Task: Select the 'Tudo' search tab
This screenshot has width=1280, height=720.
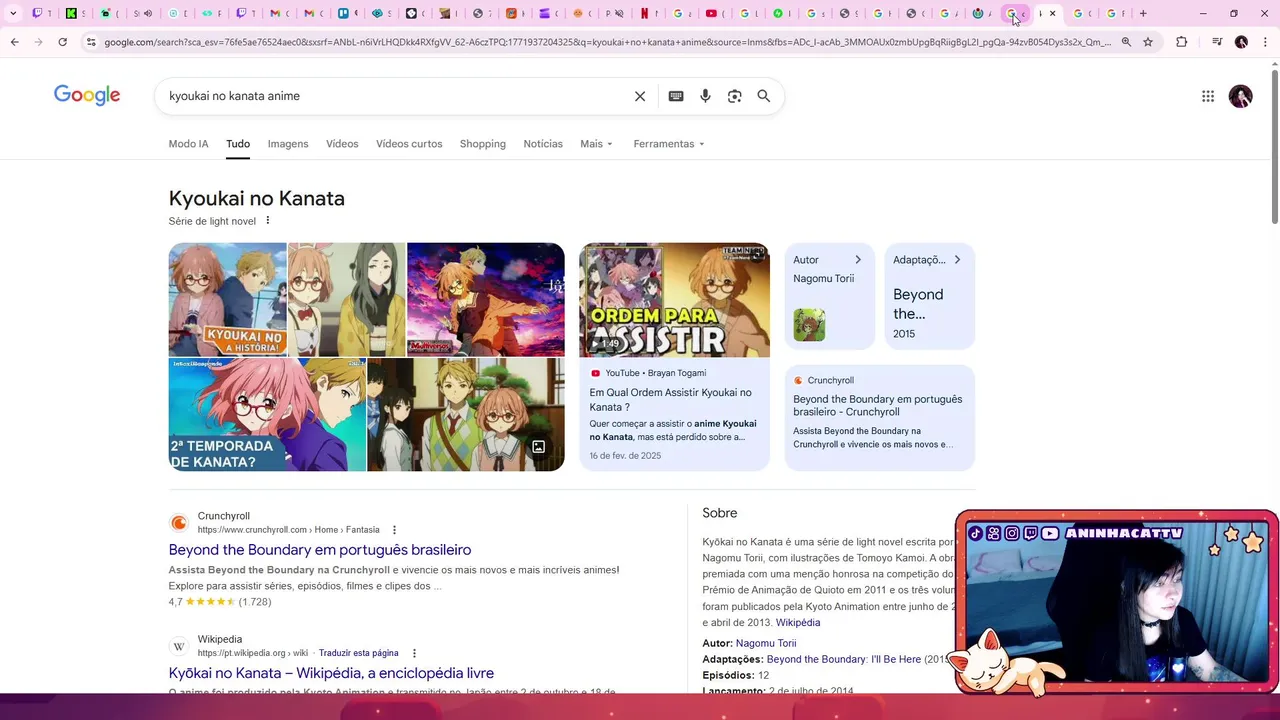Action: (238, 144)
